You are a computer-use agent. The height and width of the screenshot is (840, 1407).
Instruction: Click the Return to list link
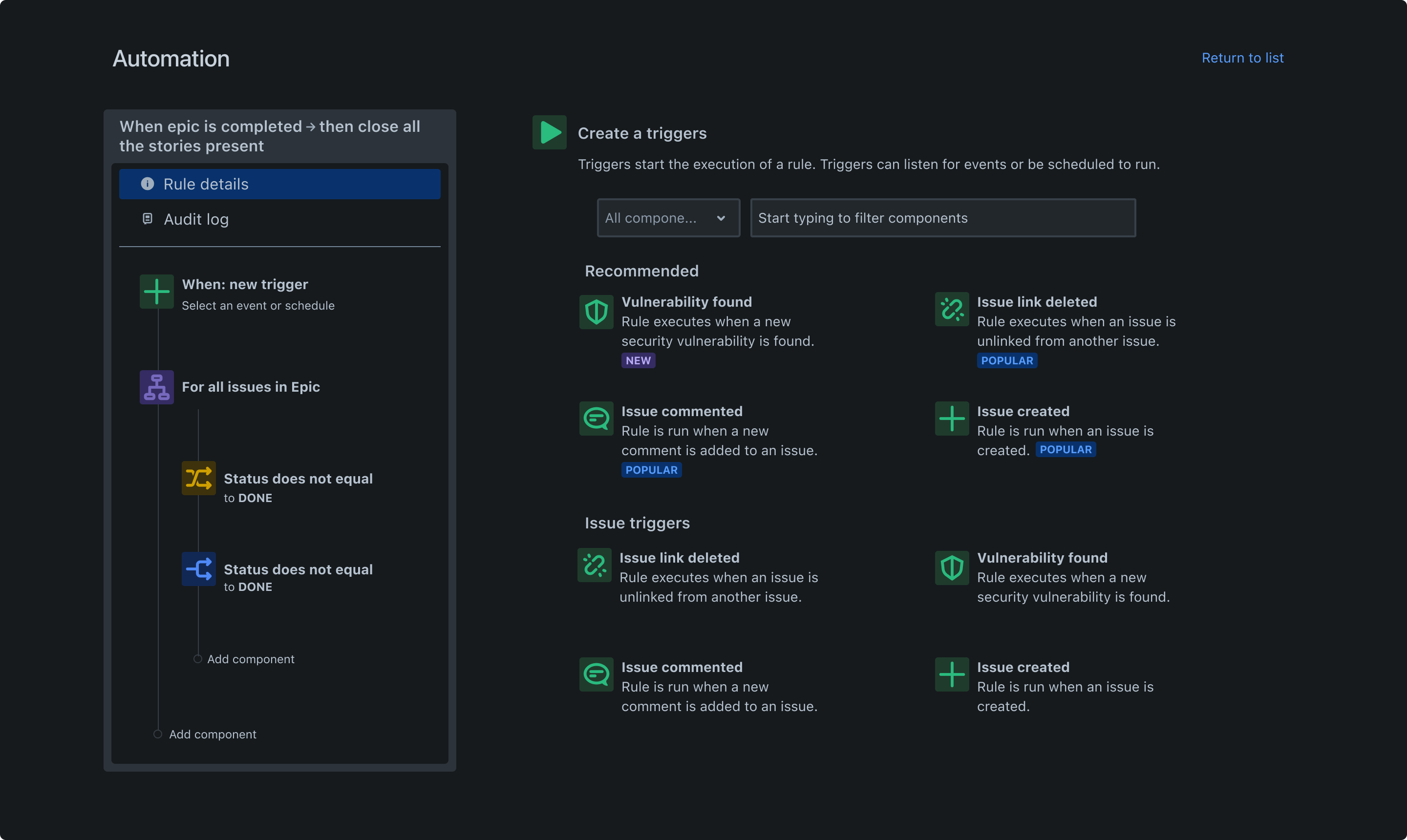coord(1243,57)
